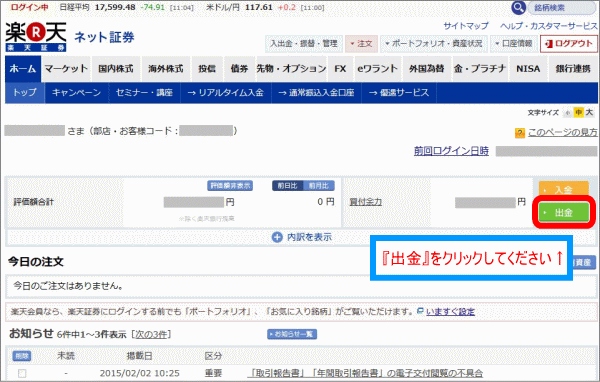Go to 通常振込入金口座

tap(316, 93)
